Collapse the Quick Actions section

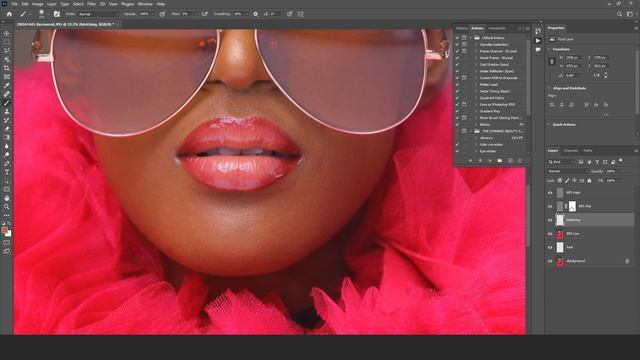[549, 124]
